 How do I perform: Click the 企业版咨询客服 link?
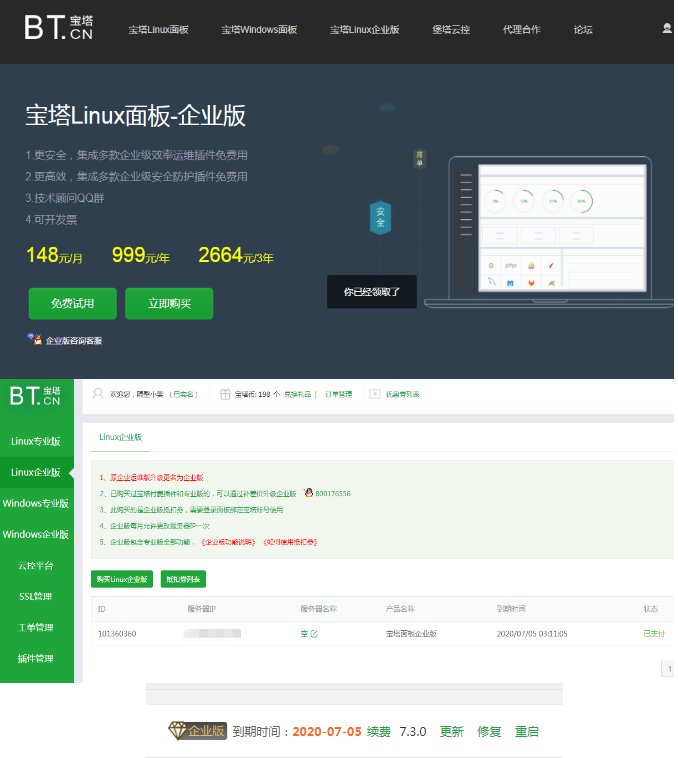click(74, 340)
